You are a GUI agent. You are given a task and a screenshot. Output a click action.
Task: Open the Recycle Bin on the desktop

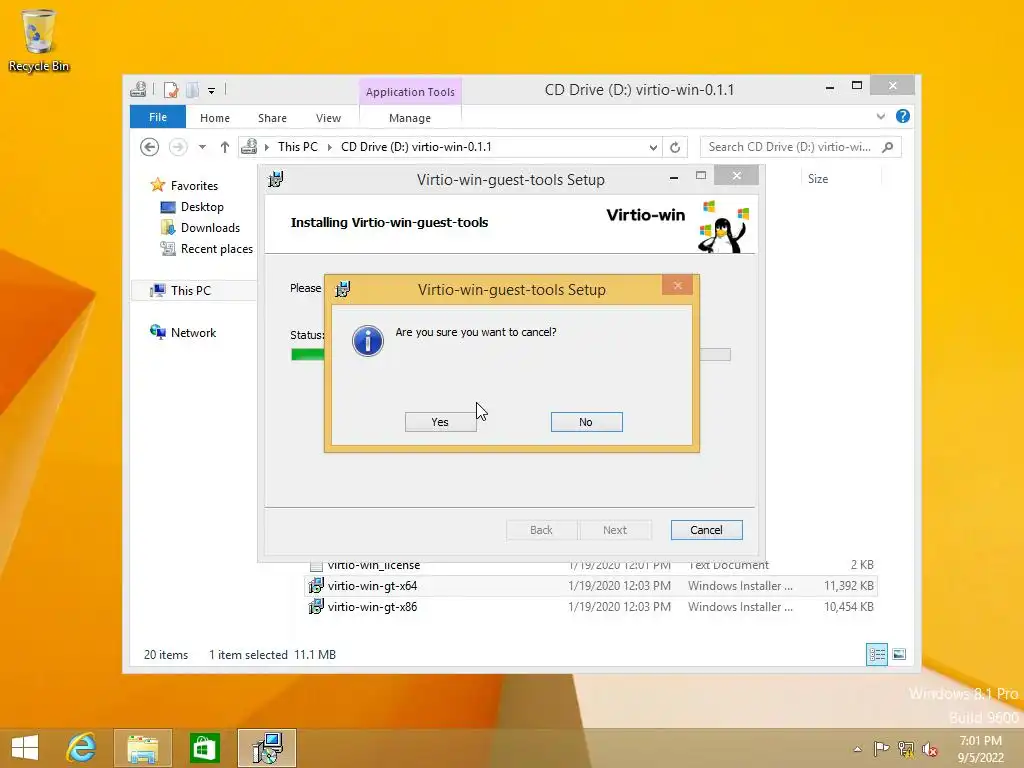[39, 40]
